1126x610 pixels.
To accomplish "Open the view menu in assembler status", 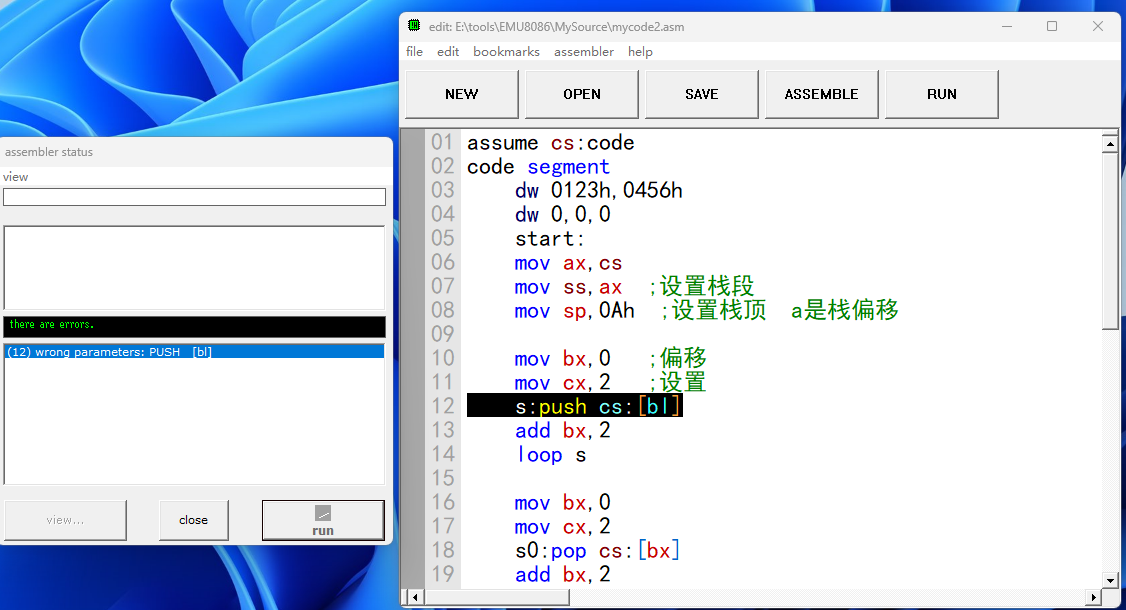I will [15, 177].
